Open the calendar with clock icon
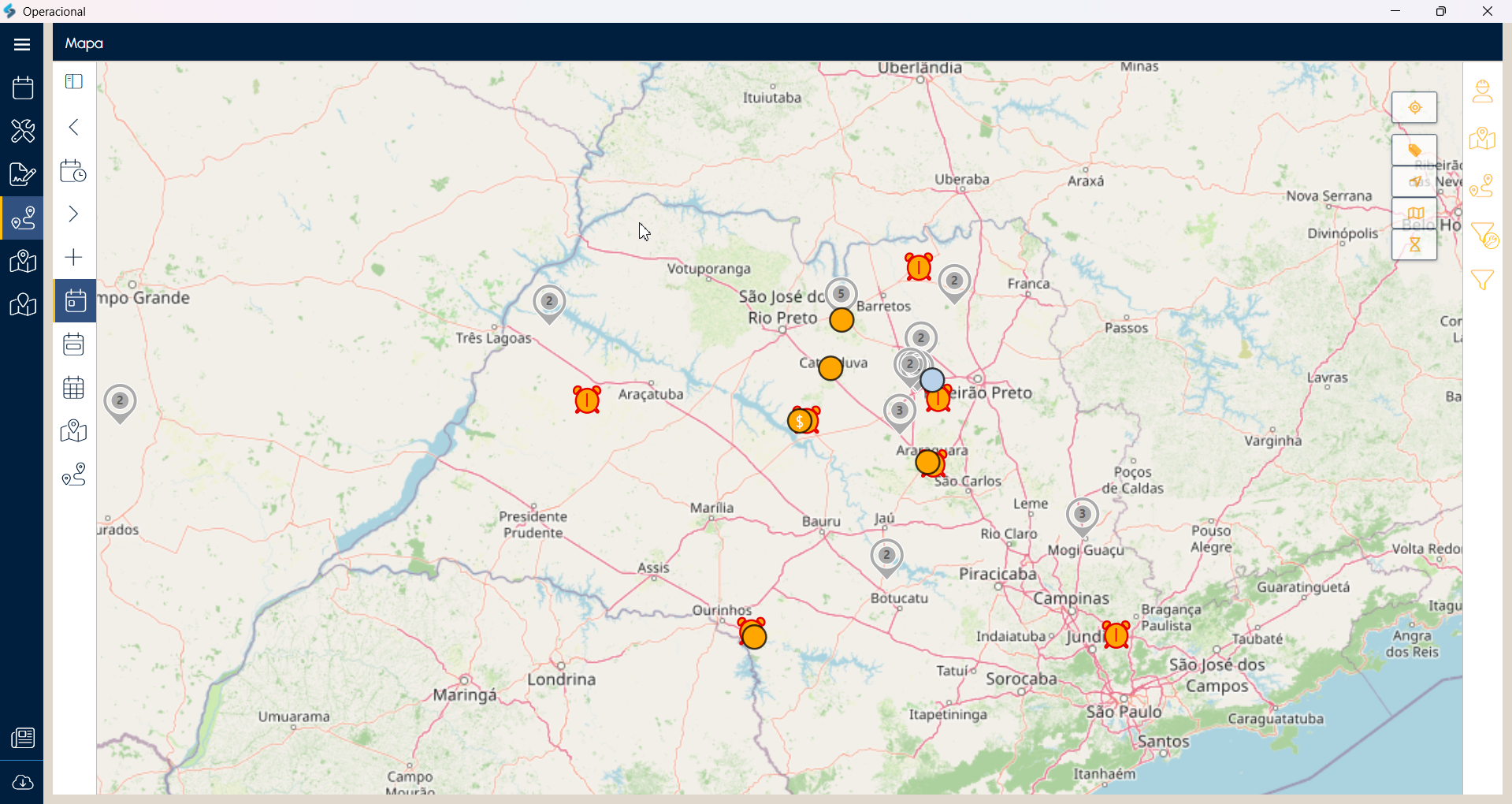 coord(74,170)
